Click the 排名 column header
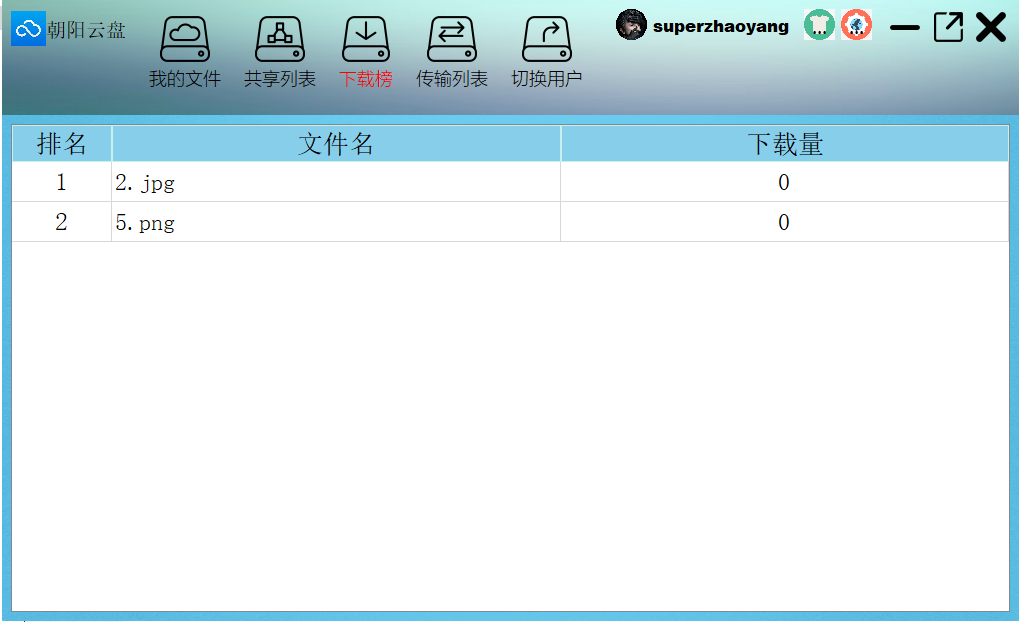 point(62,144)
